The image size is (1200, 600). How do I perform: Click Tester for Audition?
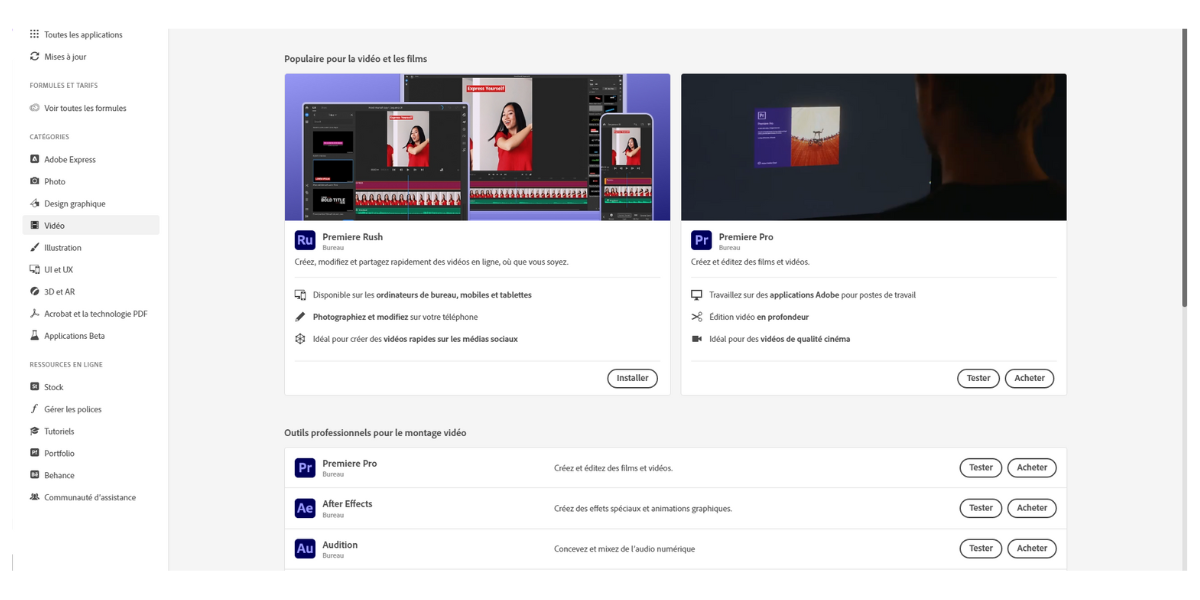981,548
